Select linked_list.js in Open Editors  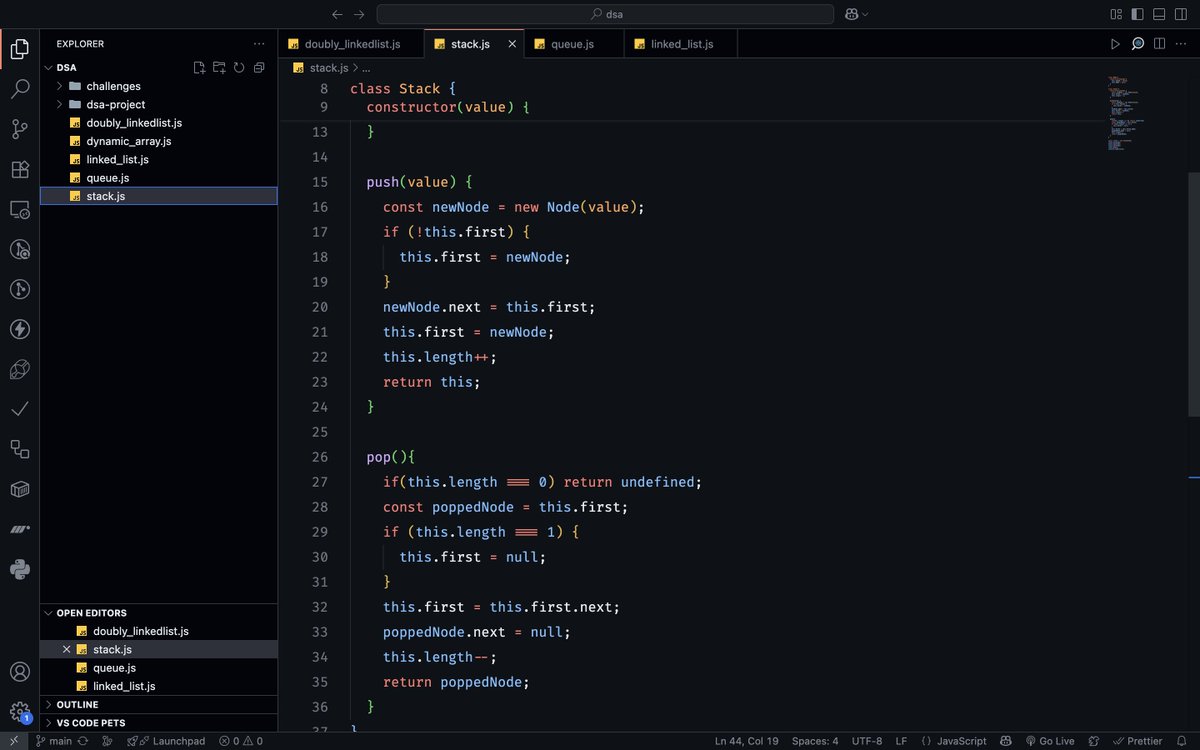click(x=159, y=686)
